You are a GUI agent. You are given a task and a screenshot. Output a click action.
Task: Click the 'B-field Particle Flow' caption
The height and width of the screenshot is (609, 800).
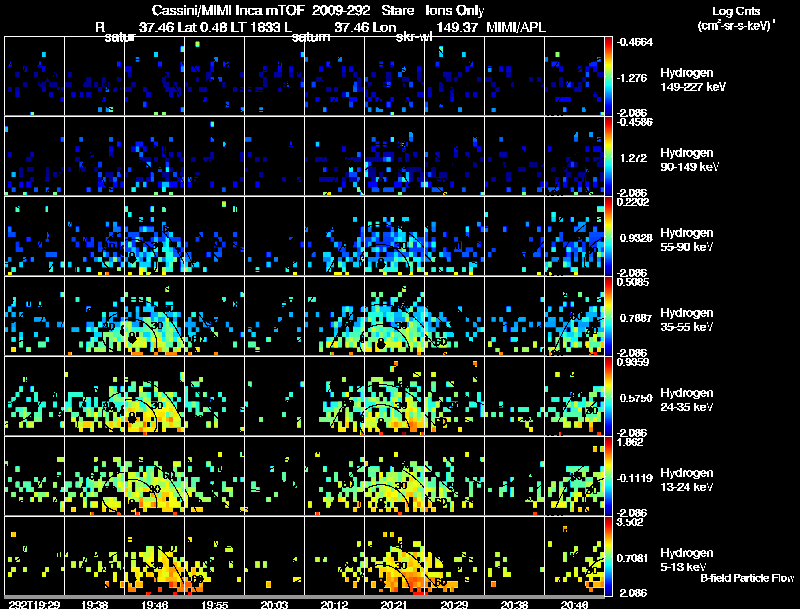pyautogui.click(x=747, y=578)
